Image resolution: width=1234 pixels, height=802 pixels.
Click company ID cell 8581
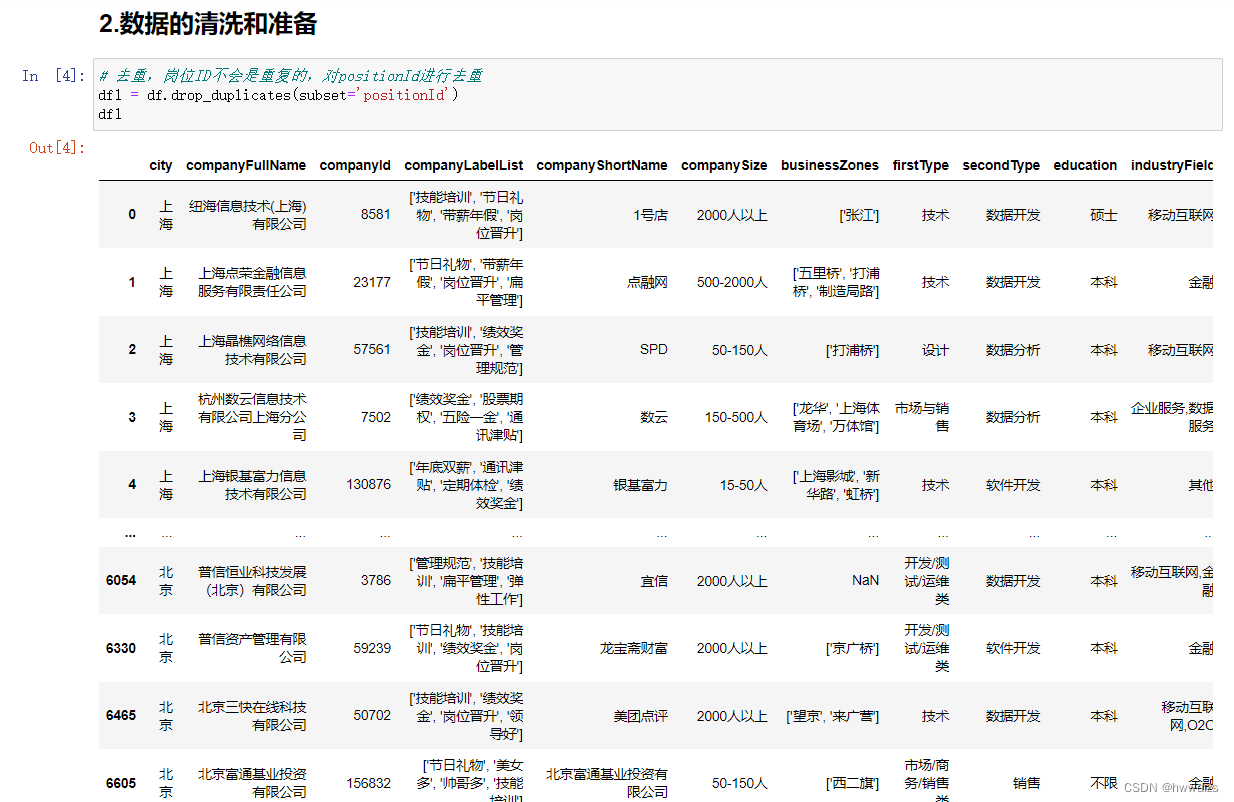(376, 214)
